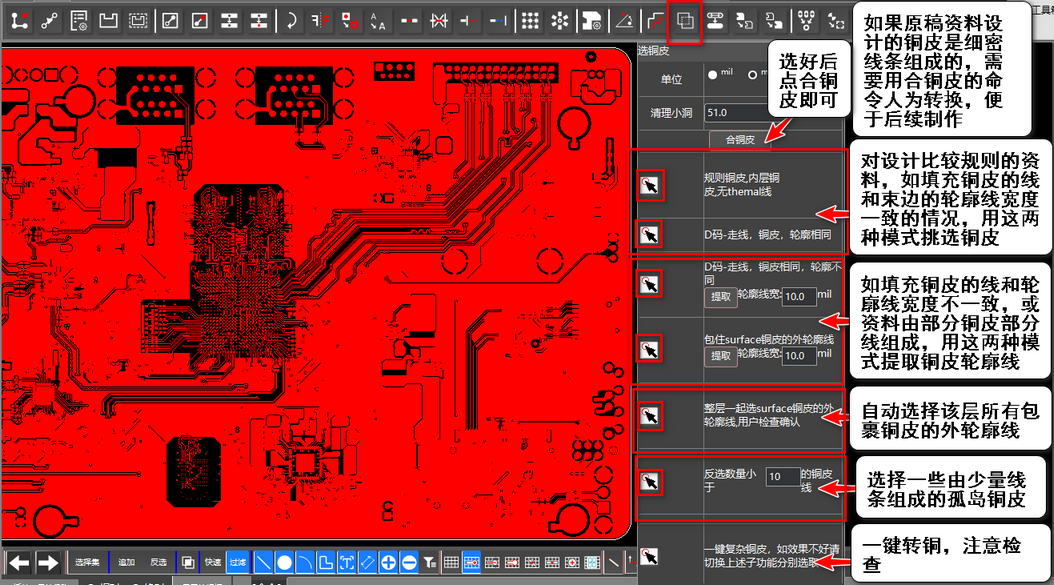Click 提取 button under 包住surface铜皮的外轮廓线
The height and width of the screenshot is (585, 1054).
[x=720, y=356]
